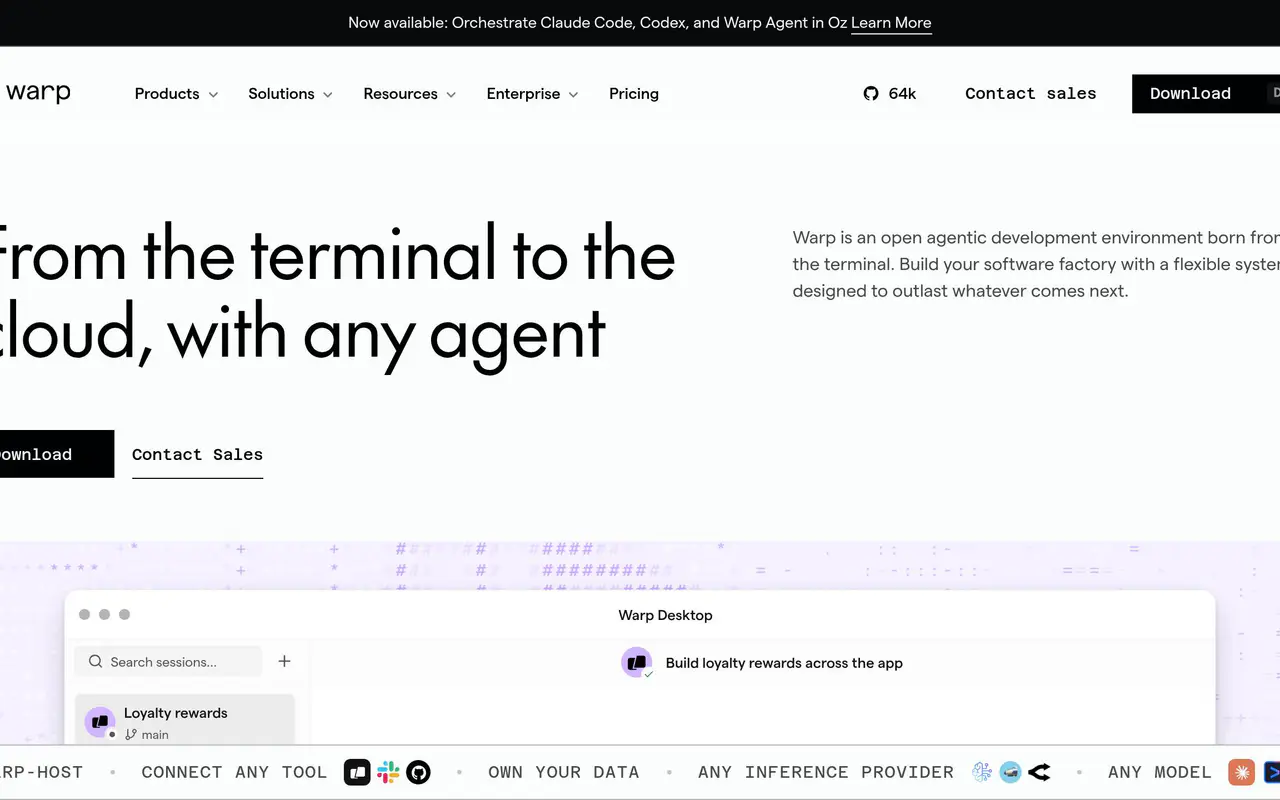Image resolution: width=1280 pixels, height=800 pixels.
Task: Expand the Enterprise dropdown chevron
Action: [573, 94]
